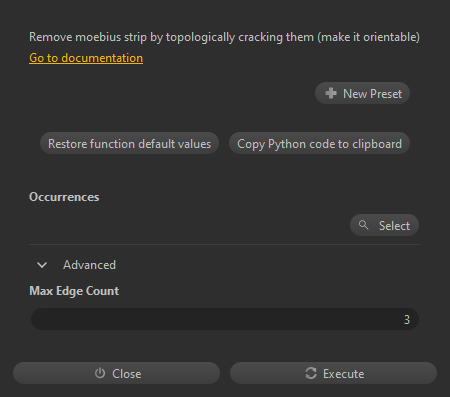Collapse the Advanced section chevron
Viewport: 450px width, 397px height.
point(42,265)
